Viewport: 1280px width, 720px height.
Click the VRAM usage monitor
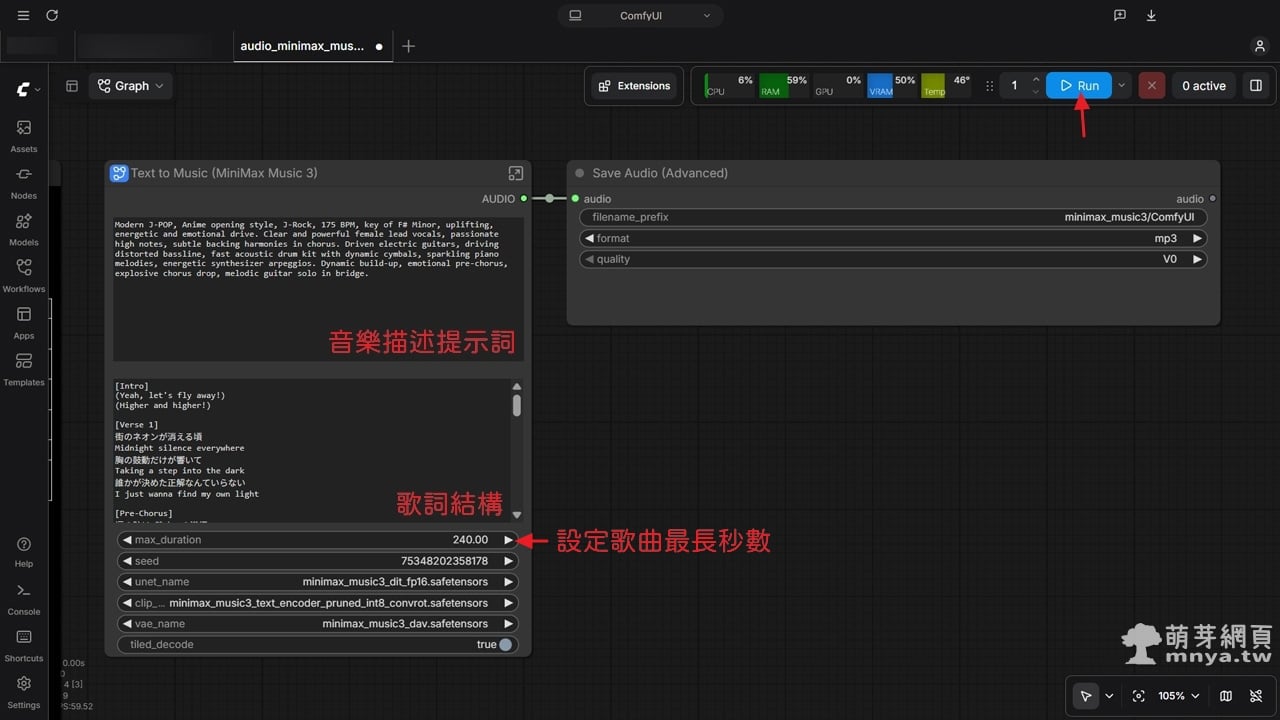coord(892,86)
